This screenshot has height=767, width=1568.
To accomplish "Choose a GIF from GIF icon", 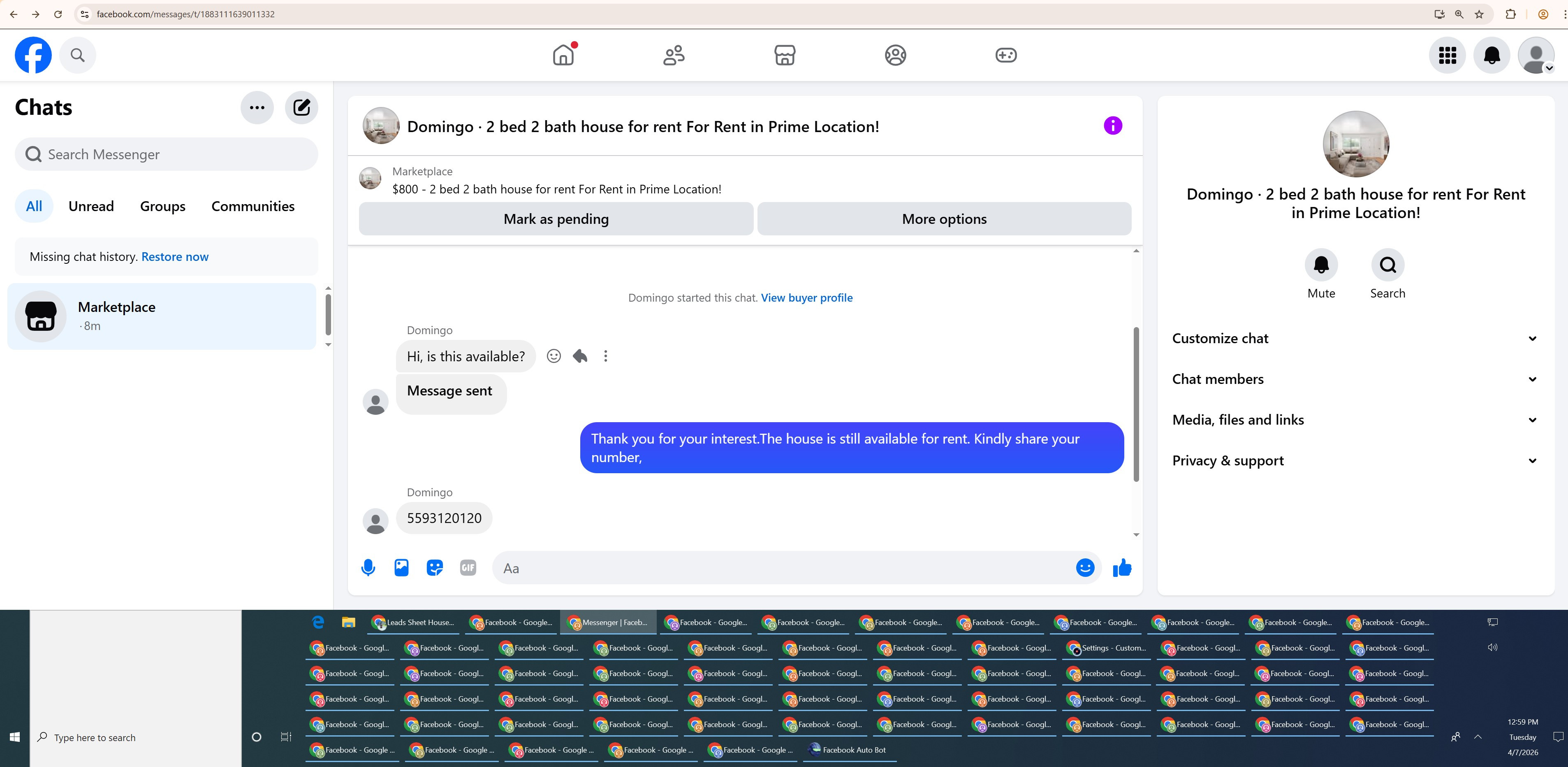I will coord(468,568).
